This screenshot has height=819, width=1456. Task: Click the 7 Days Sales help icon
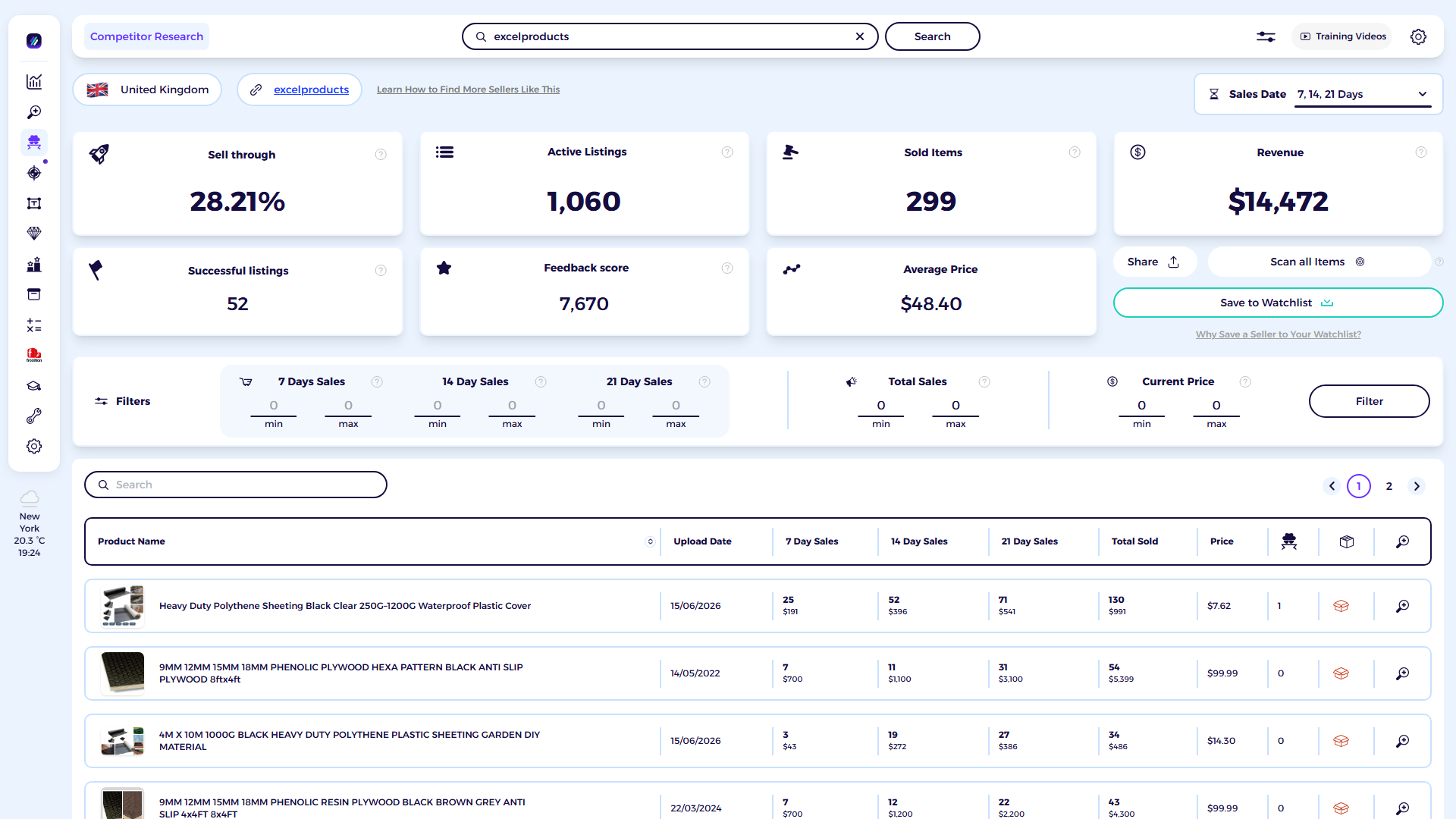pyautogui.click(x=377, y=382)
